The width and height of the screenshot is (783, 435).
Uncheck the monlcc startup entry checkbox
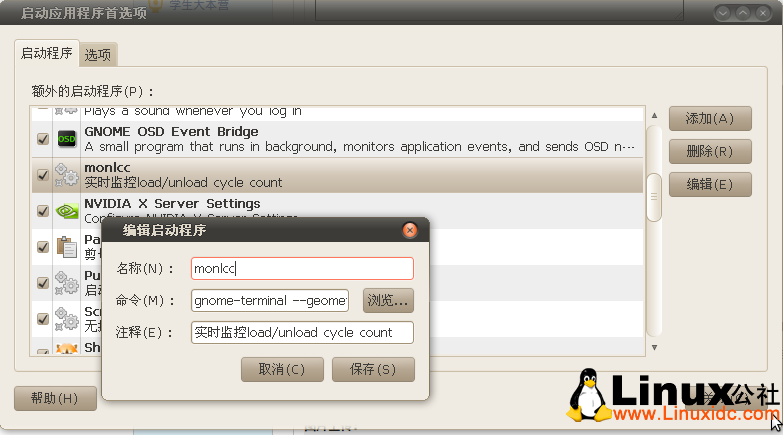tap(43, 176)
